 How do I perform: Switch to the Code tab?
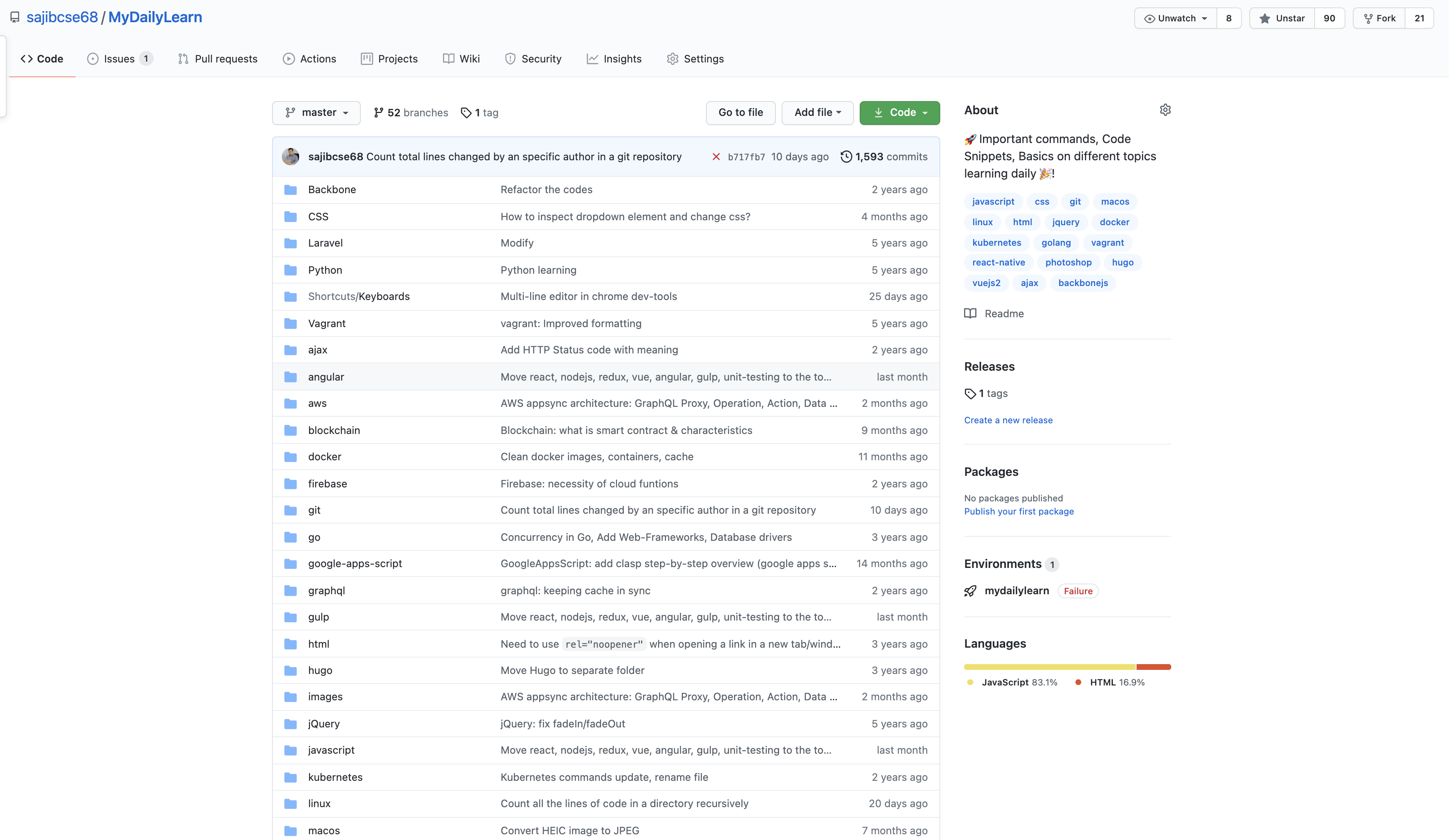pyautogui.click(x=42, y=59)
